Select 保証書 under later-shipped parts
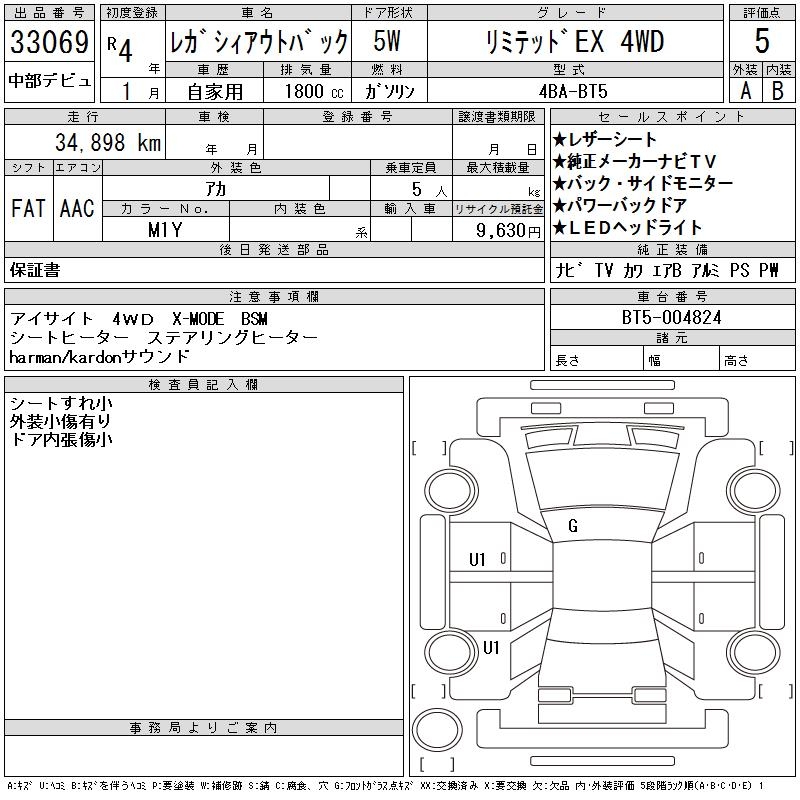800x800 pixels. click(x=35, y=270)
